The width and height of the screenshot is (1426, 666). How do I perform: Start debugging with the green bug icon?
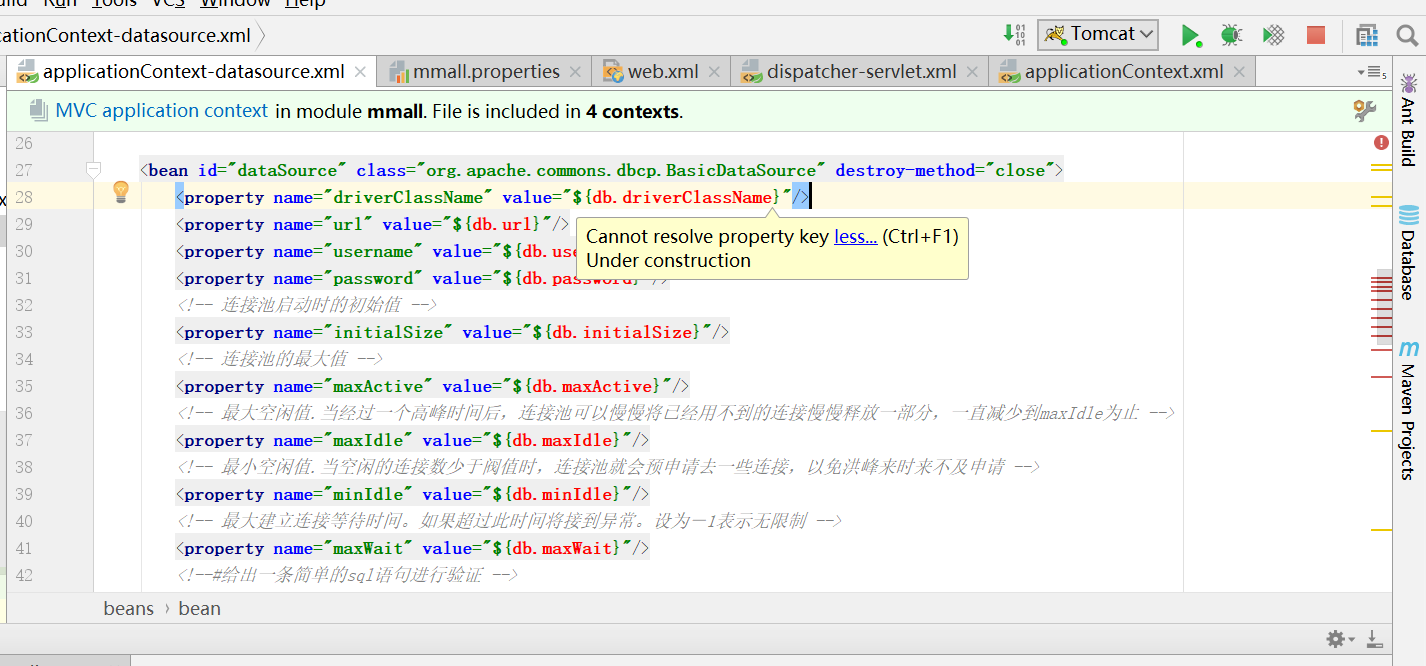(1231, 35)
